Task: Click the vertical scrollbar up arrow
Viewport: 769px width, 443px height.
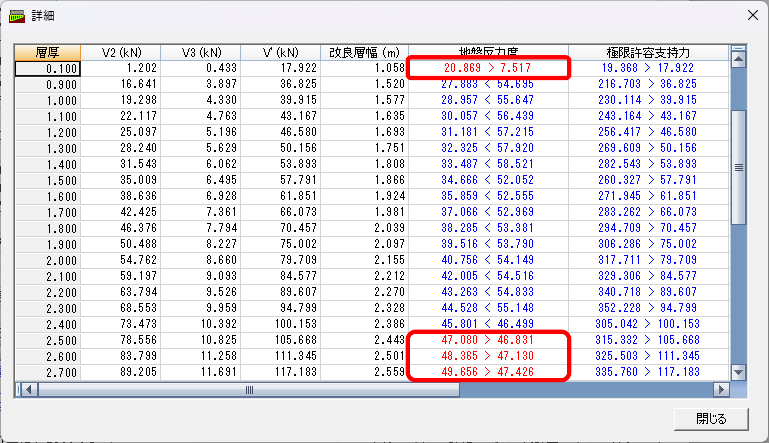Action: 738,59
